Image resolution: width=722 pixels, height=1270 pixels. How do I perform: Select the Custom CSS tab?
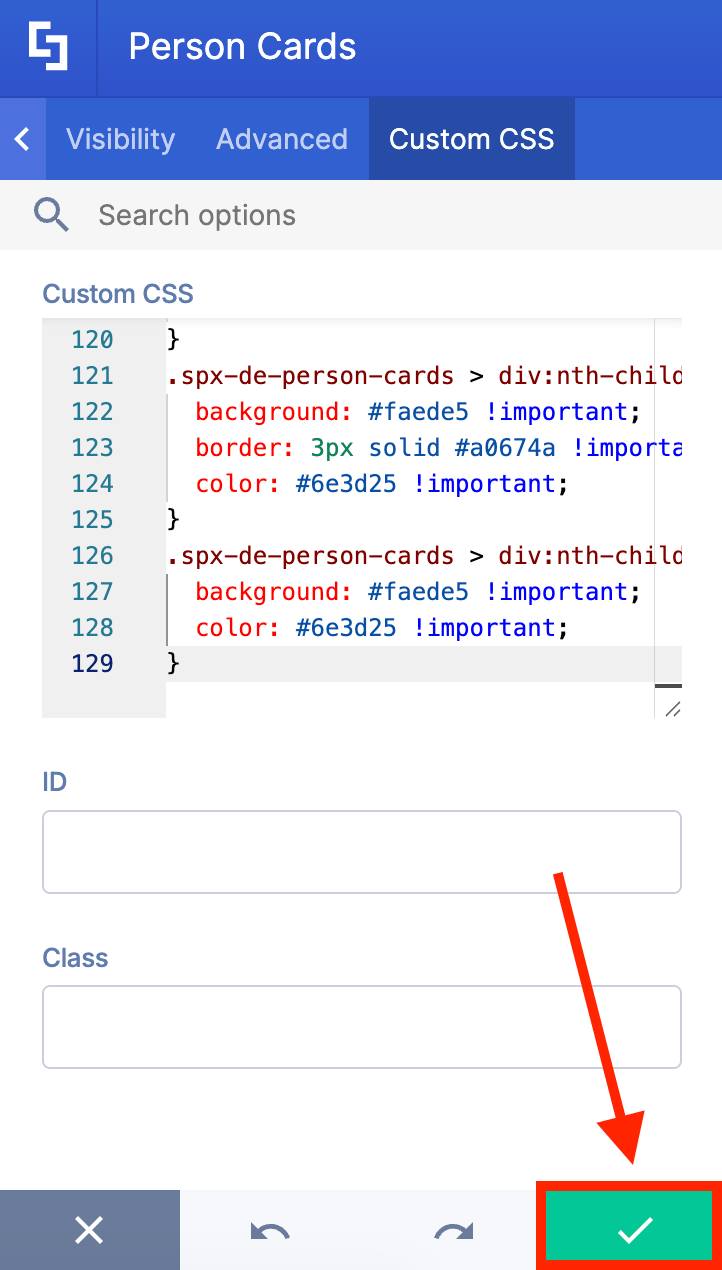click(472, 139)
